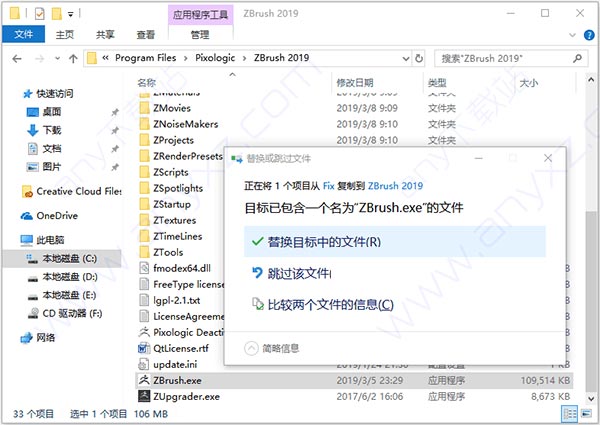The image size is (600, 425).
Task: Open the Help question mark icon
Action: (x=589, y=35)
